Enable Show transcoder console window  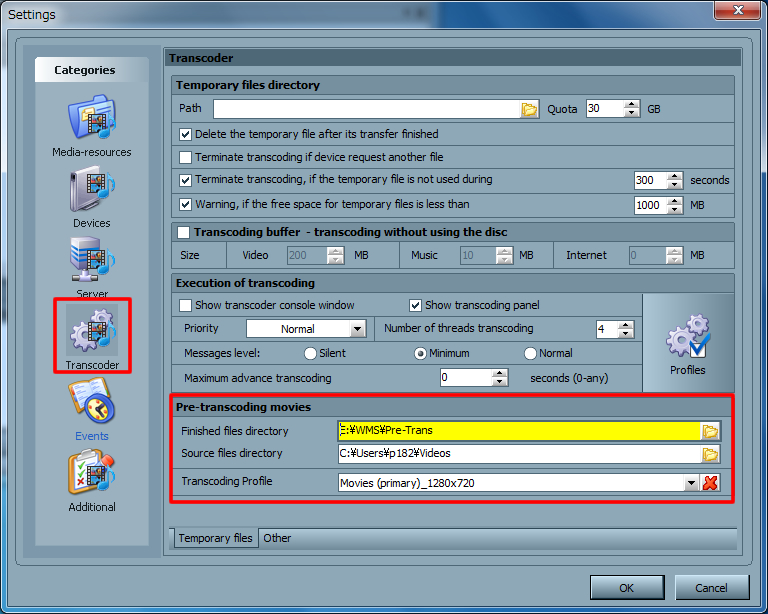pyautogui.click(x=185, y=305)
